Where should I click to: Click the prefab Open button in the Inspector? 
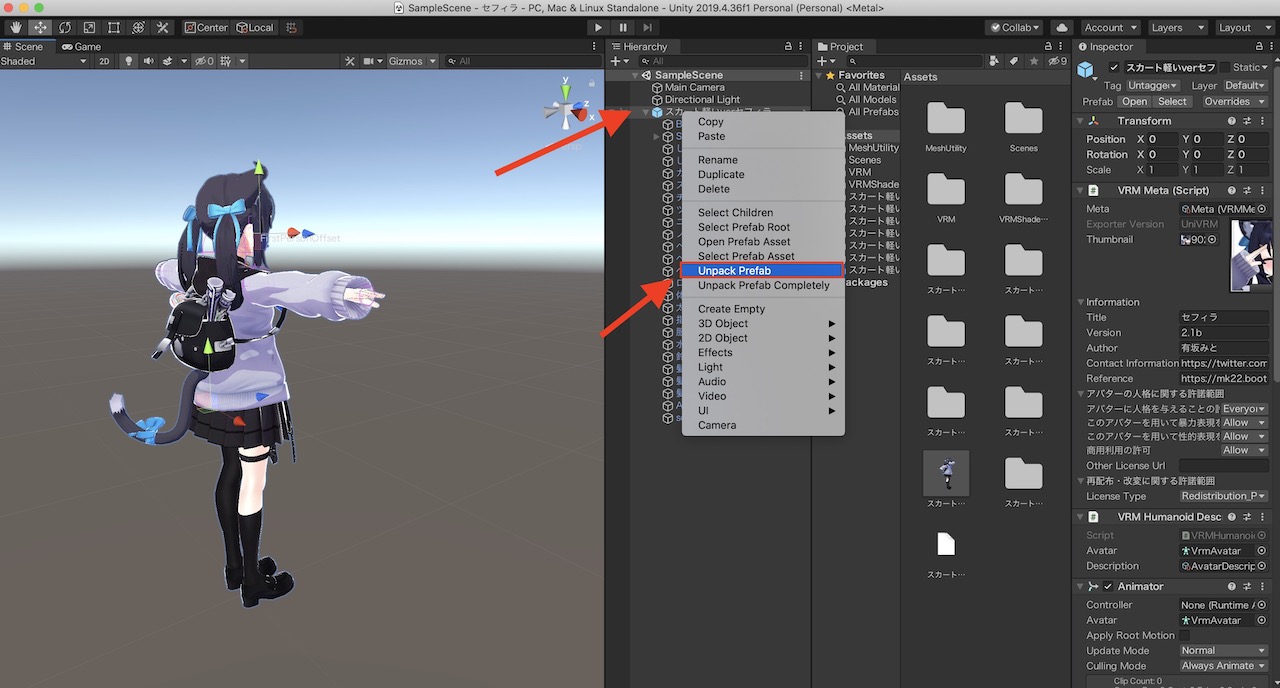click(1134, 101)
